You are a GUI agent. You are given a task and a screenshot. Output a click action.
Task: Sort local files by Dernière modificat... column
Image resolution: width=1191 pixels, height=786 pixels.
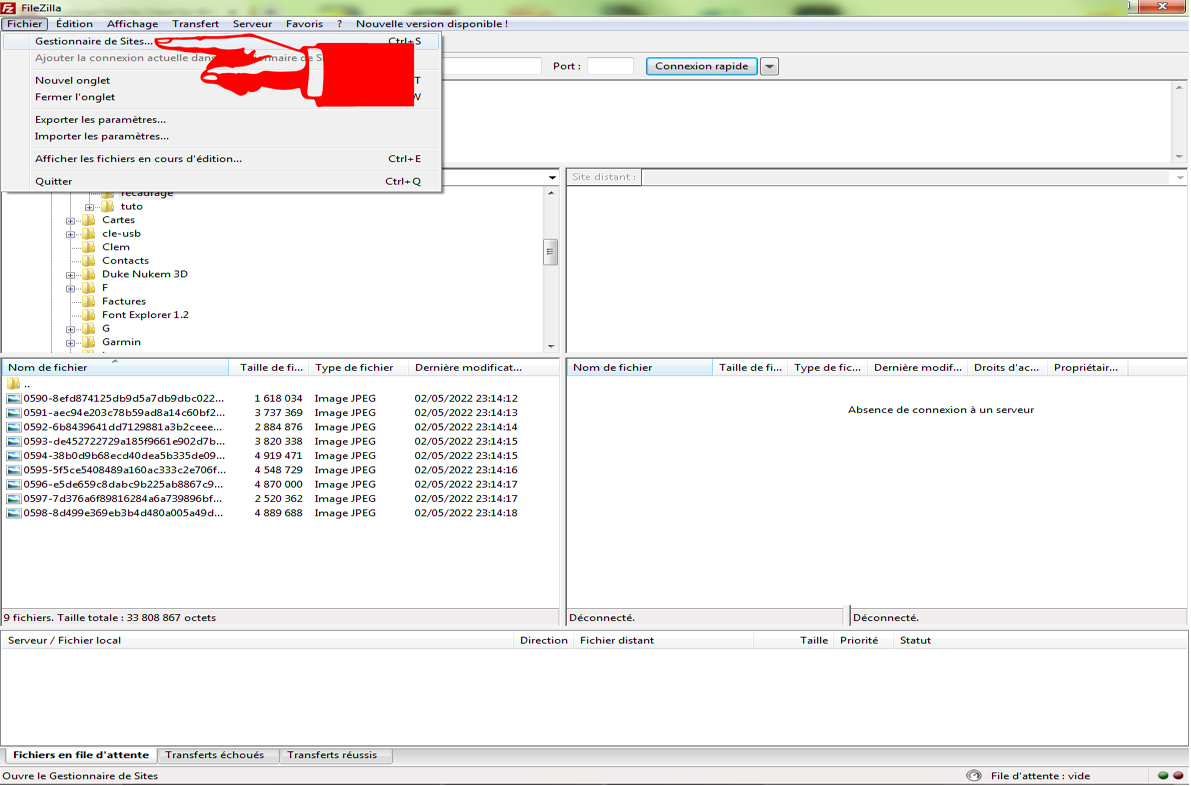[x=483, y=368]
